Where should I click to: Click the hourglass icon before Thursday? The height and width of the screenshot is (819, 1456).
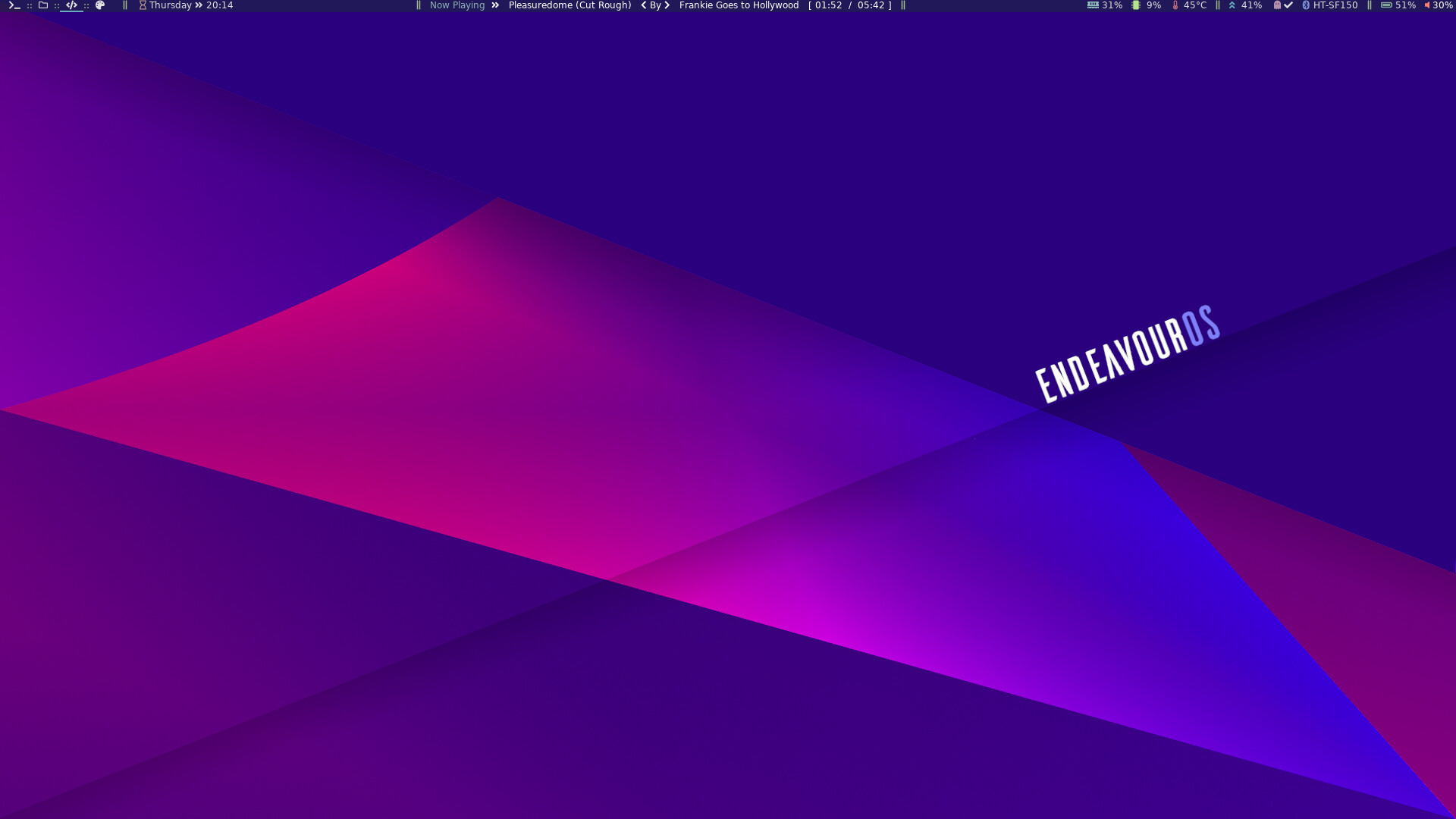pyautogui.click(x=141, y=5)
